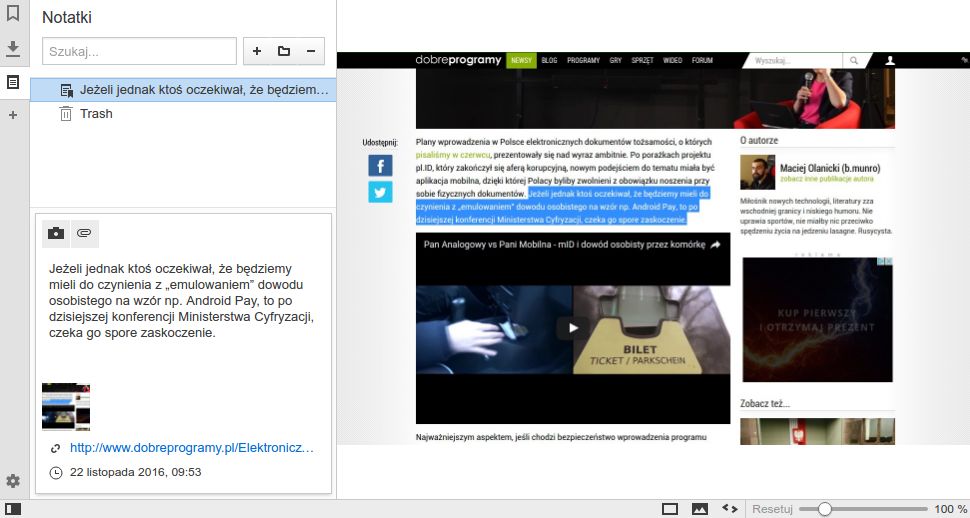Screen dimensions: 970x518
Task: Select the Notes panel icon
Action: [12, 82]
